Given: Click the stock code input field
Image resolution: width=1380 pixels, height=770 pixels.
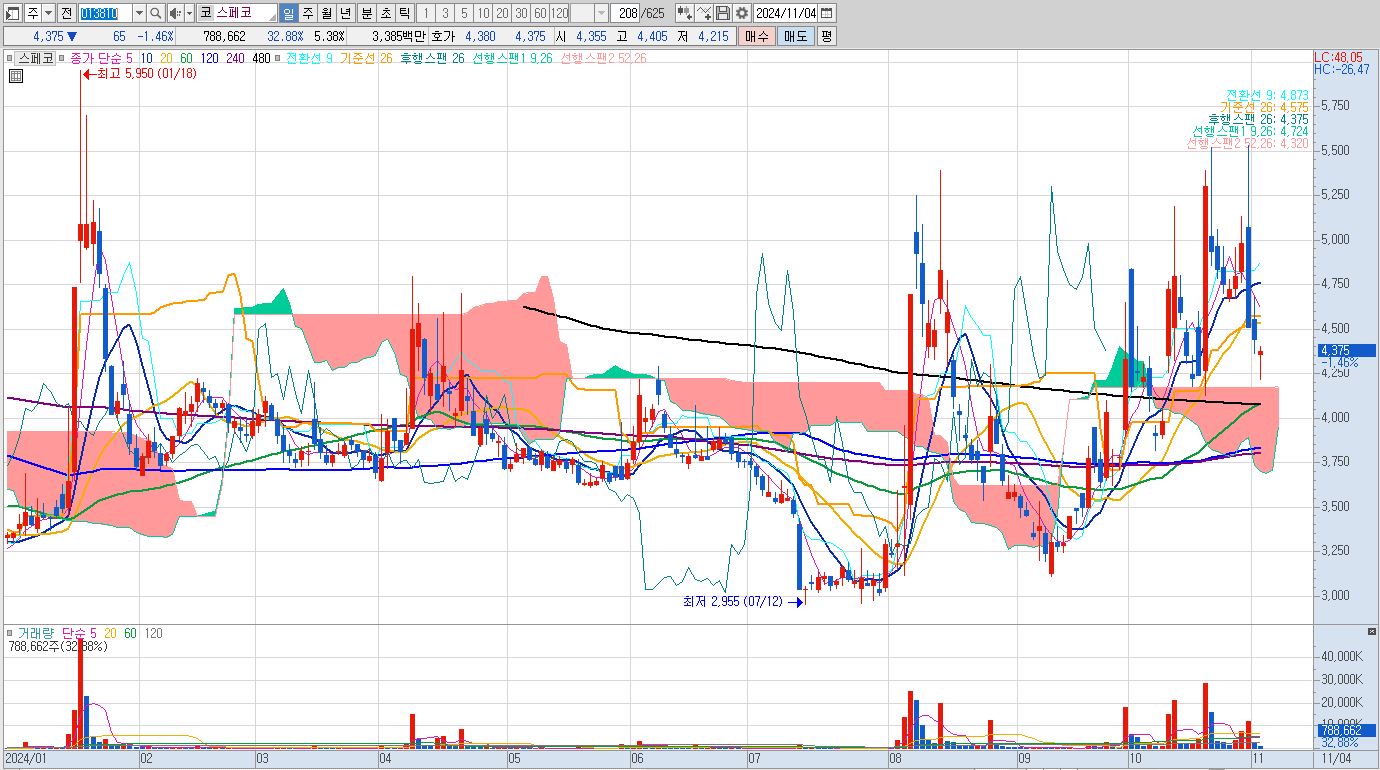Looking at the screenshot, I should coord(104,13).
